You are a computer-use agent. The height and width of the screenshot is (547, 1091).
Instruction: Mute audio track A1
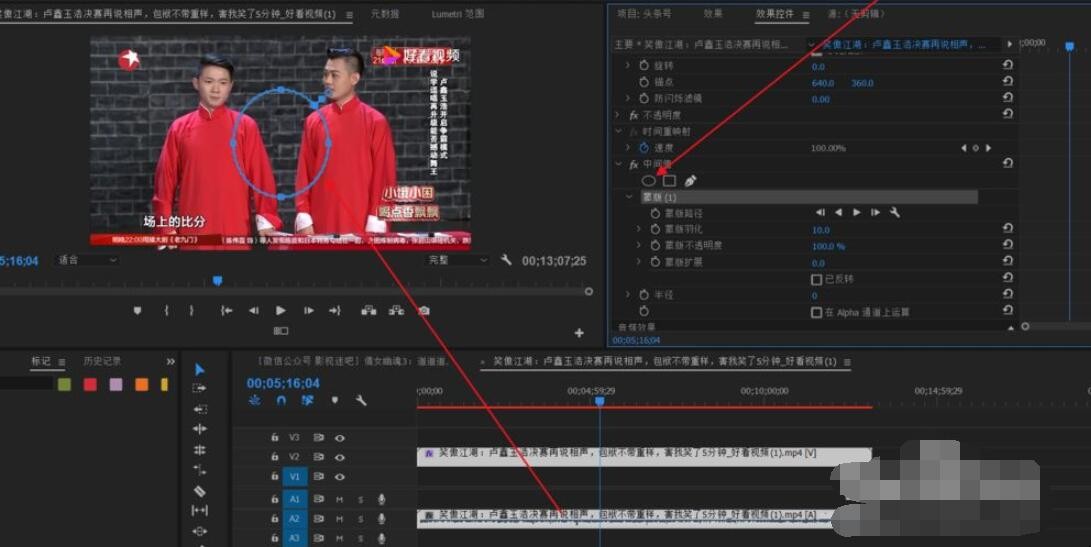pos(340,499)
